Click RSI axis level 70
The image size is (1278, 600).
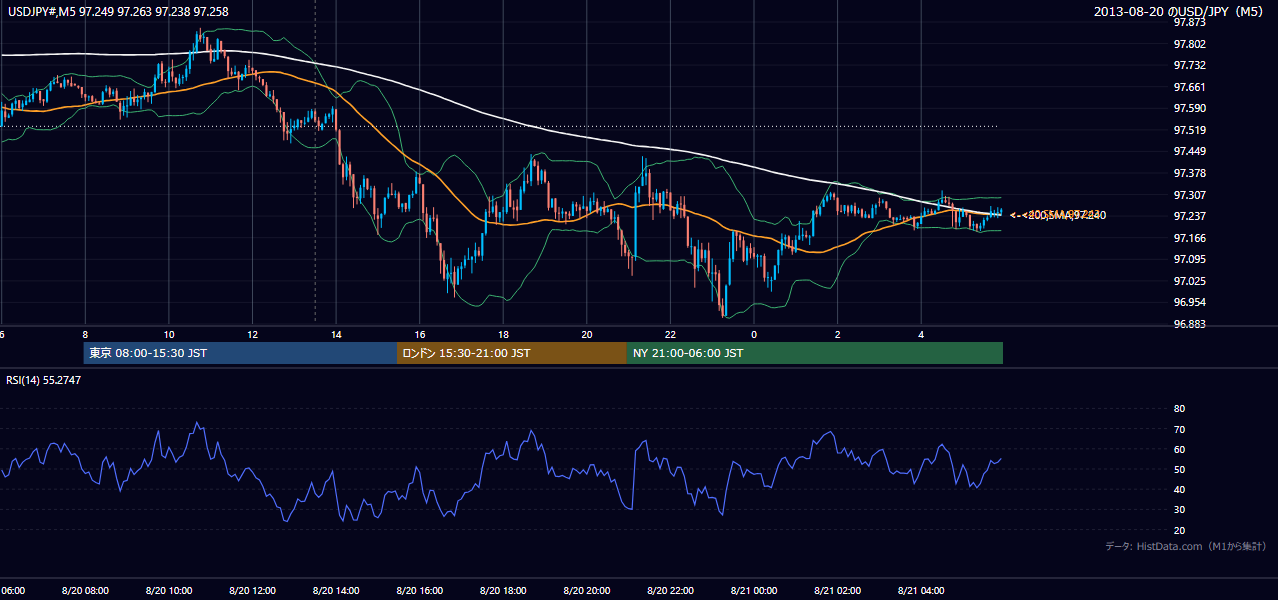coord(1179,429)
